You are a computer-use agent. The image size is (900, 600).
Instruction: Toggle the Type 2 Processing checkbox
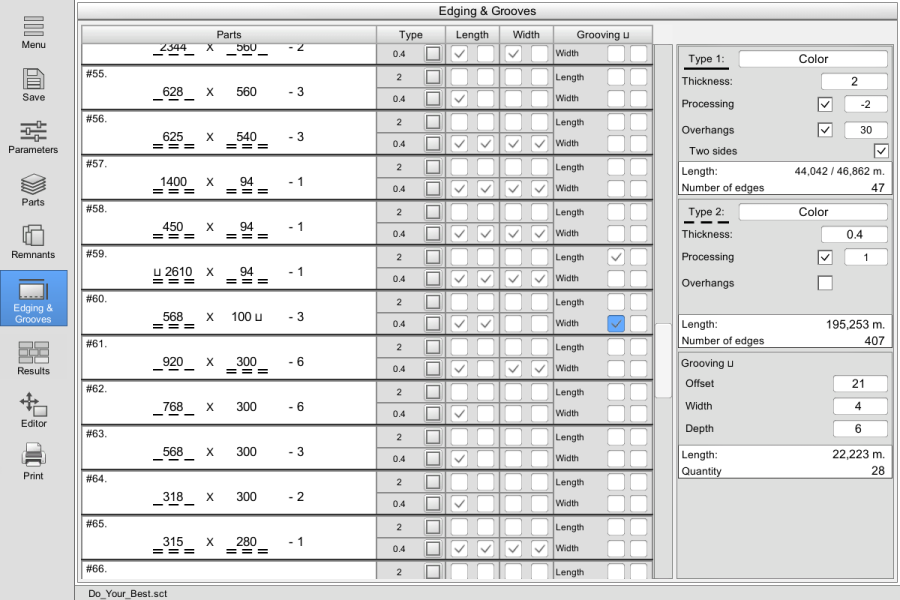pos(825,257)
